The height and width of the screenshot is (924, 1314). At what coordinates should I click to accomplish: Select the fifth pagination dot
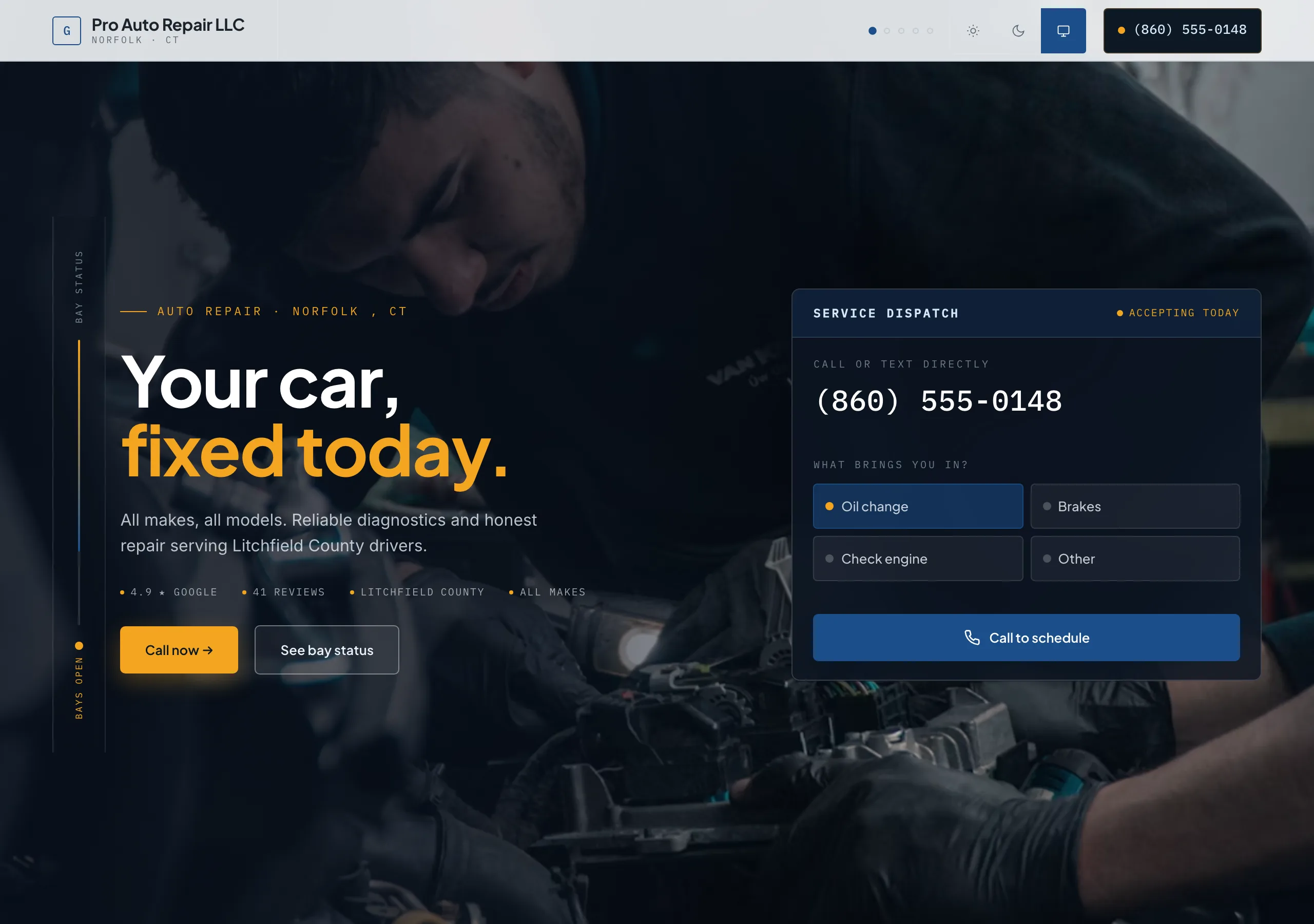tap(930, 31)
